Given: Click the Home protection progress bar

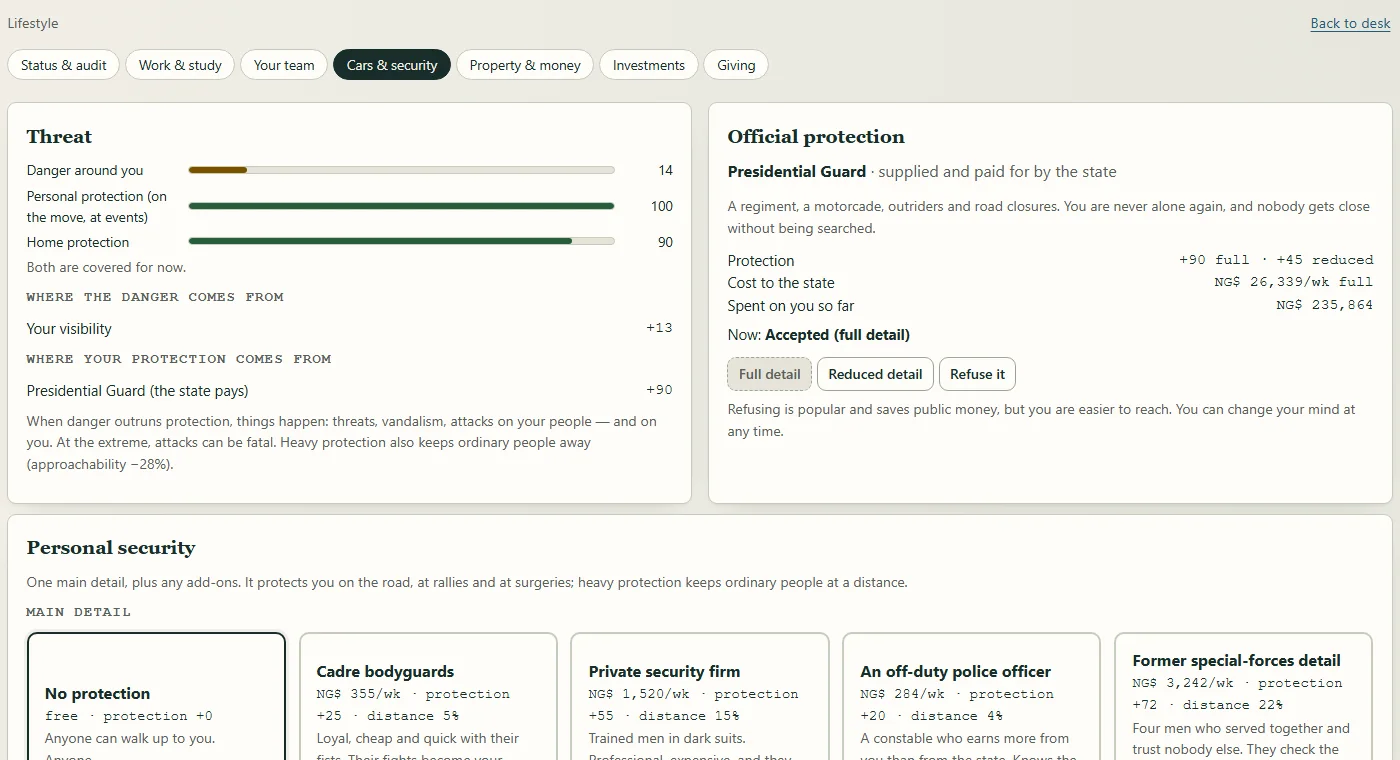Looking at the screenshot, I should 401,241.
